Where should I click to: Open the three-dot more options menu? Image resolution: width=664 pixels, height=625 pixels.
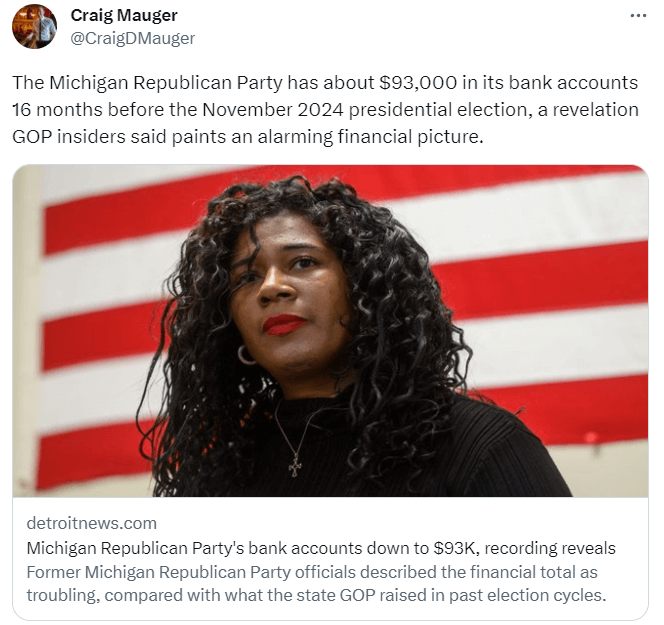point(638,16)
